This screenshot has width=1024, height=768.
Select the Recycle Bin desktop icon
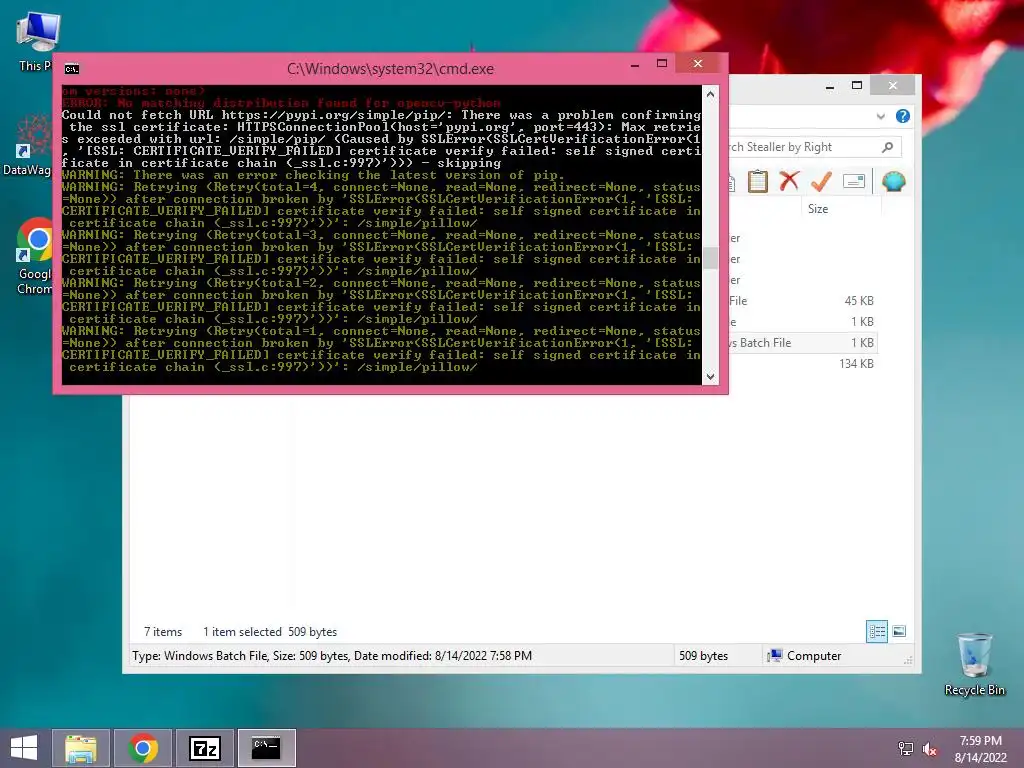(x=974, y=665)
